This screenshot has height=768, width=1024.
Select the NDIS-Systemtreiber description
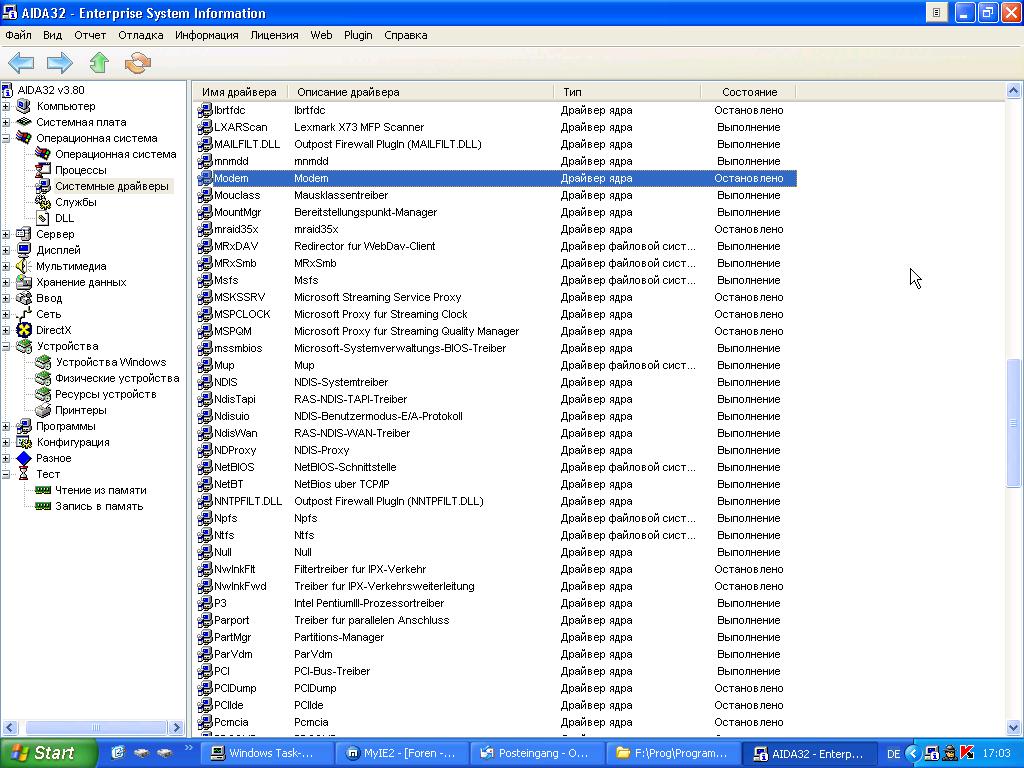(x=341, y=382)
